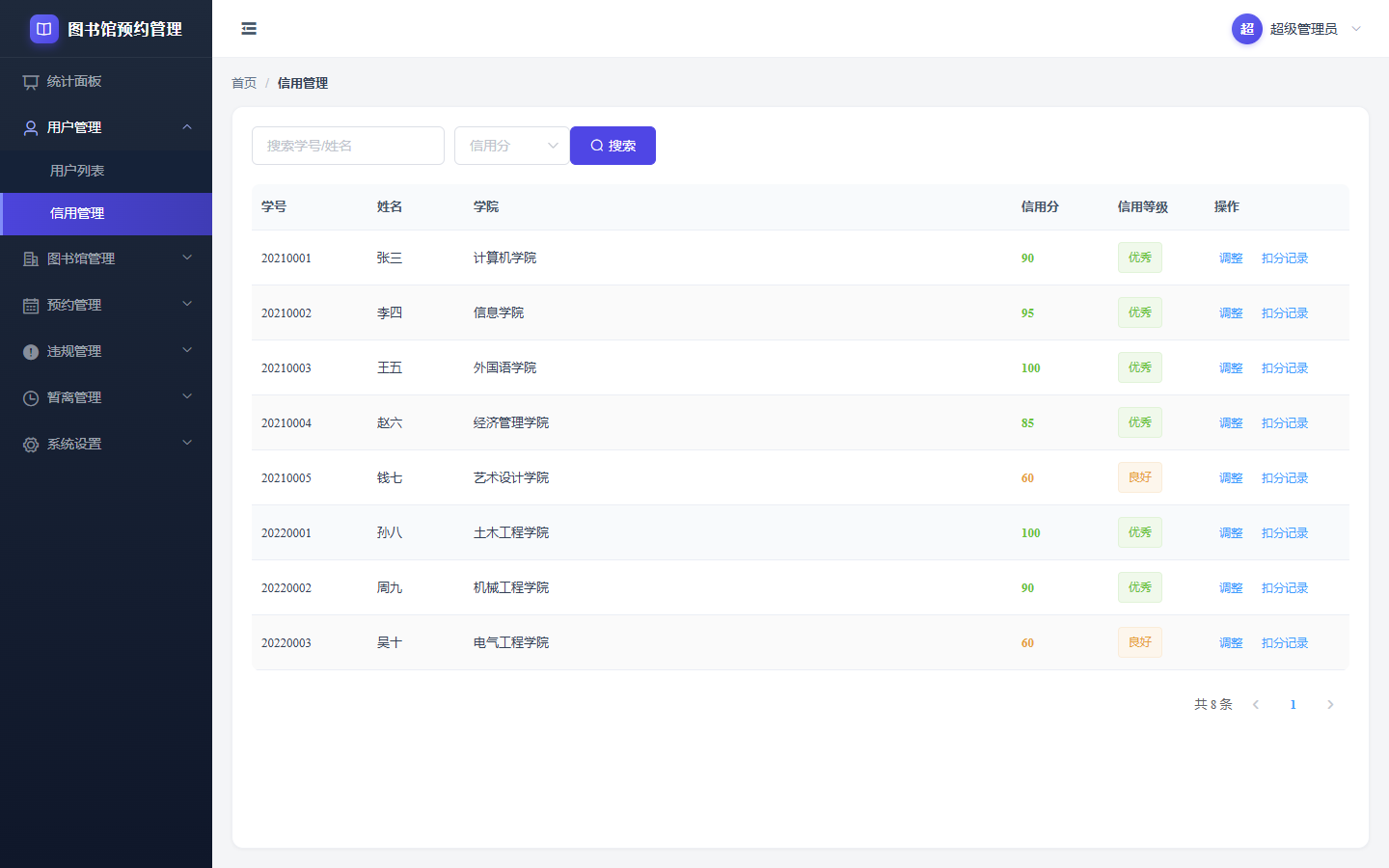Click student ID 20210004
The height and width of the screenshot is (868, 1389).
tap(286, 423)
